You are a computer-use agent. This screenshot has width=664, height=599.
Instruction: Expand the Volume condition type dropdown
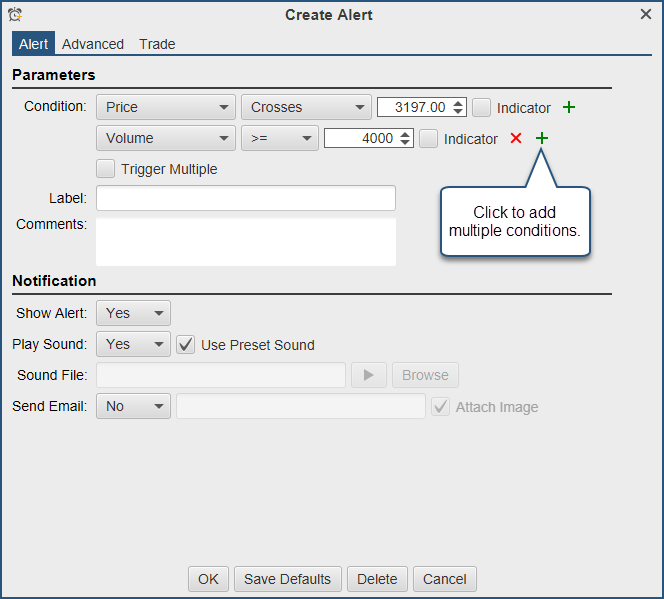click(165, 139)
